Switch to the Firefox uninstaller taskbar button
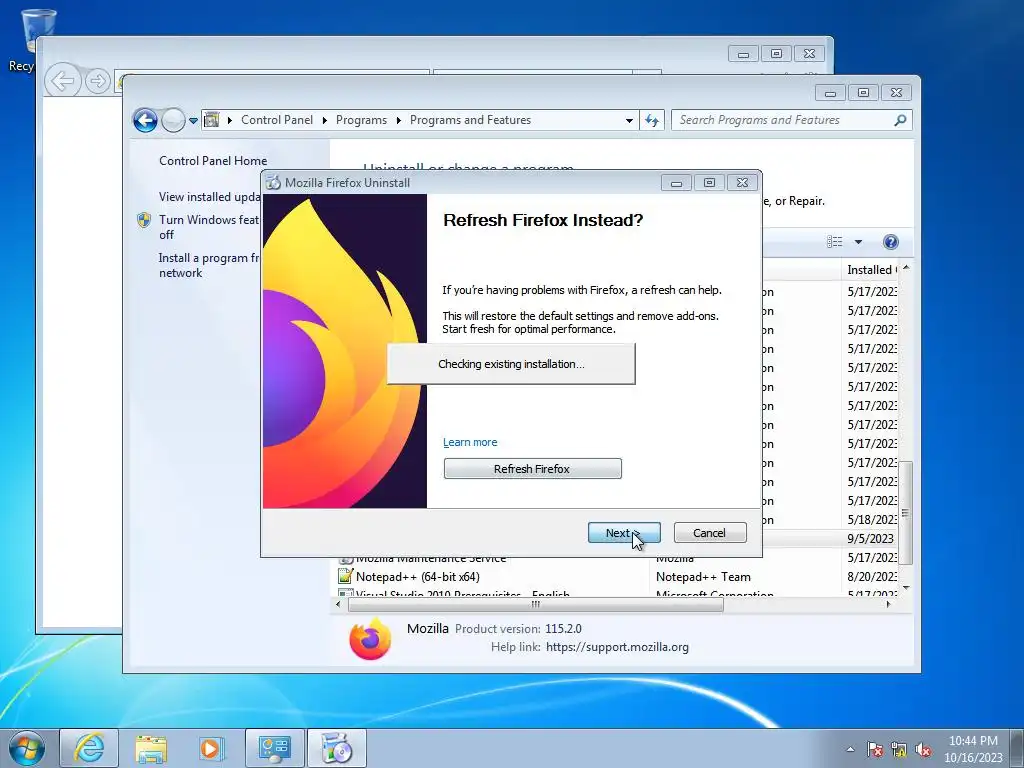The height and width of the screenshot is (768, 1024). point(336,748)
